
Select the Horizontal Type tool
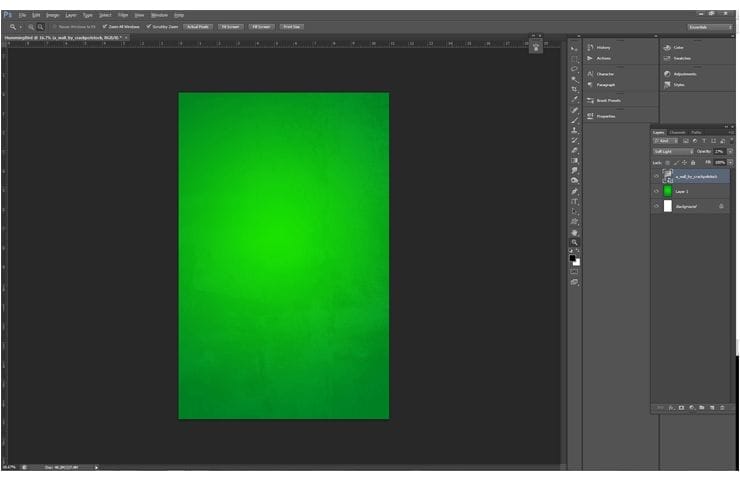[x=574, y=201]
